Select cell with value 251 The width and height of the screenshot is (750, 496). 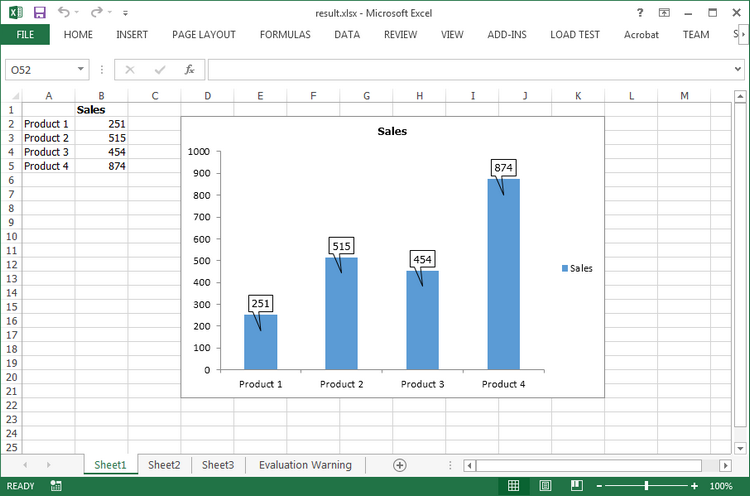click(x=101, y=124)
